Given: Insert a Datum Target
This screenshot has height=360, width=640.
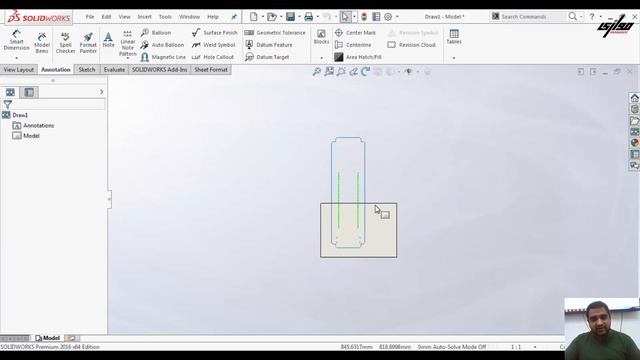Looking at the screenshot, I should pyautogui.click(x=267, y=57).
